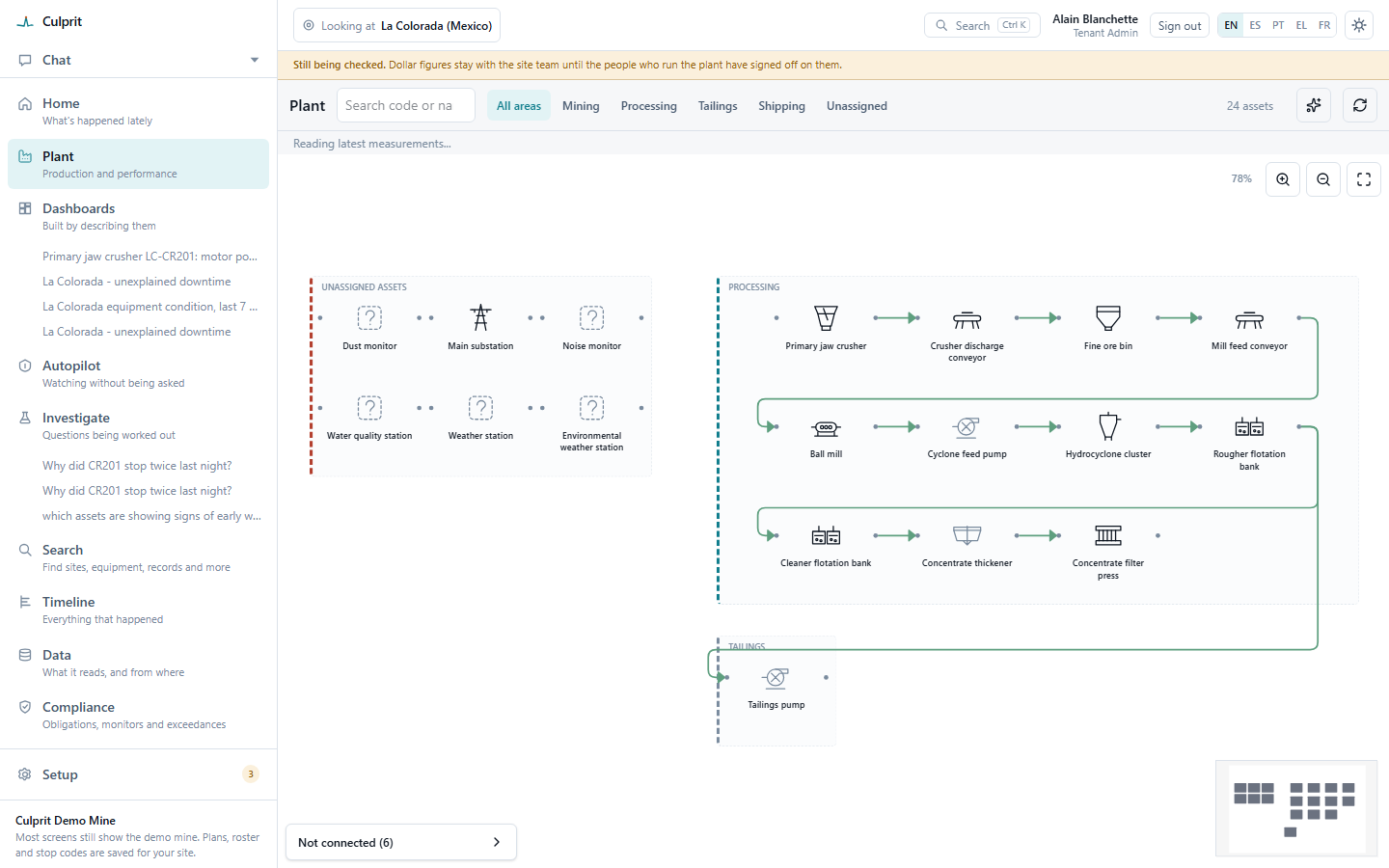Switch language to ES

click(x=1255, y=25)
